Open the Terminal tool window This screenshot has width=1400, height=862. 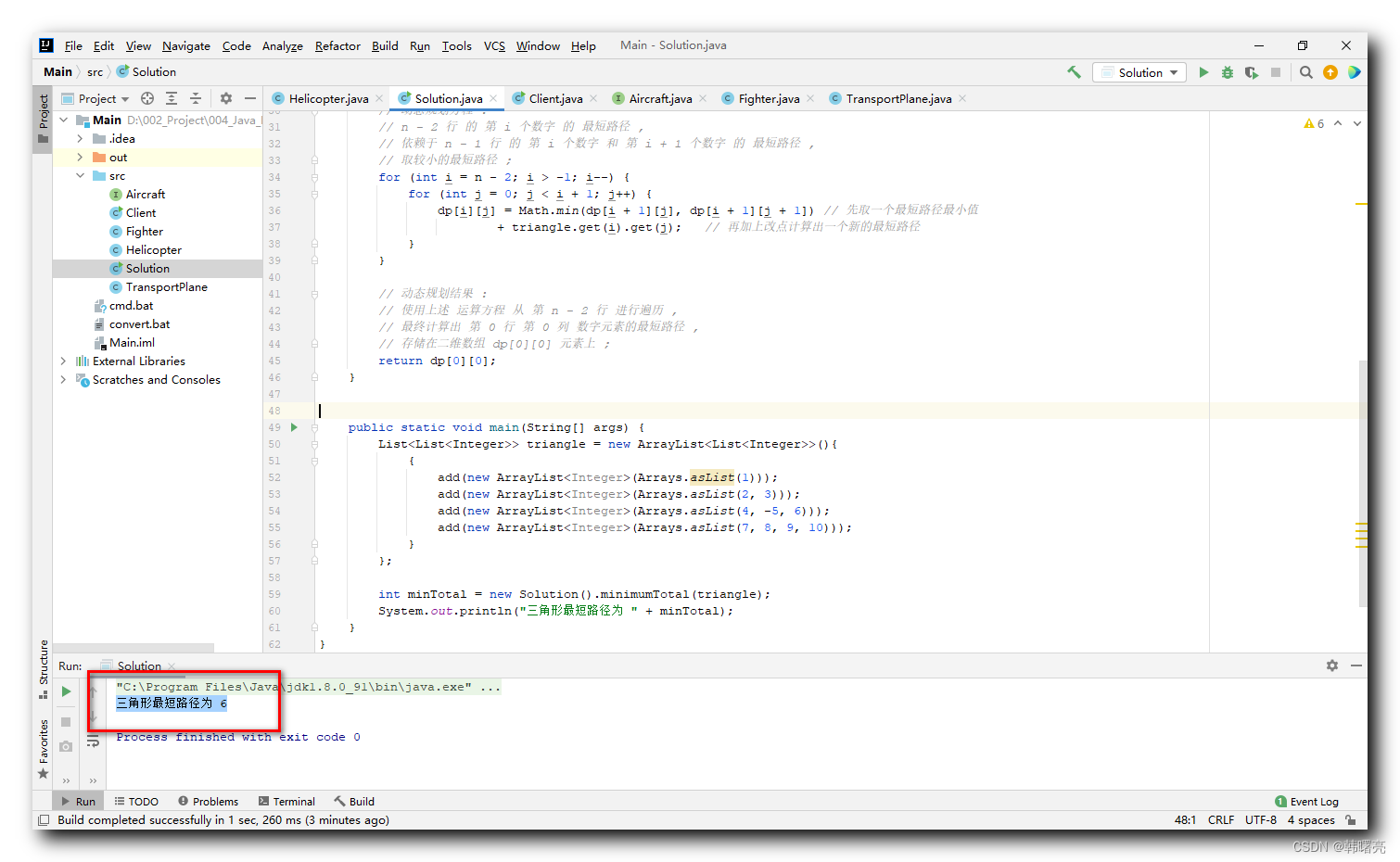tap(286, 802)
